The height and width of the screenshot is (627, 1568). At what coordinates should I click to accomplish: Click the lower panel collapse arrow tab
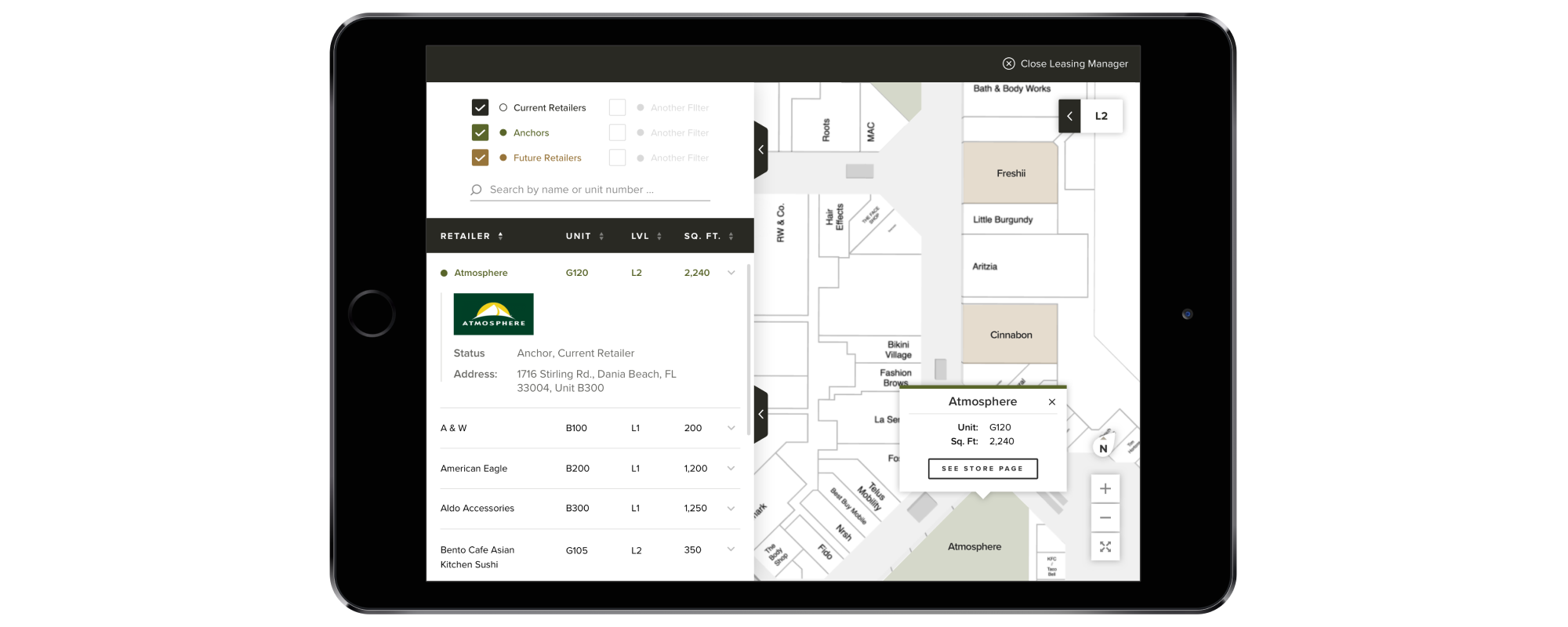click(x=760, y=414)
